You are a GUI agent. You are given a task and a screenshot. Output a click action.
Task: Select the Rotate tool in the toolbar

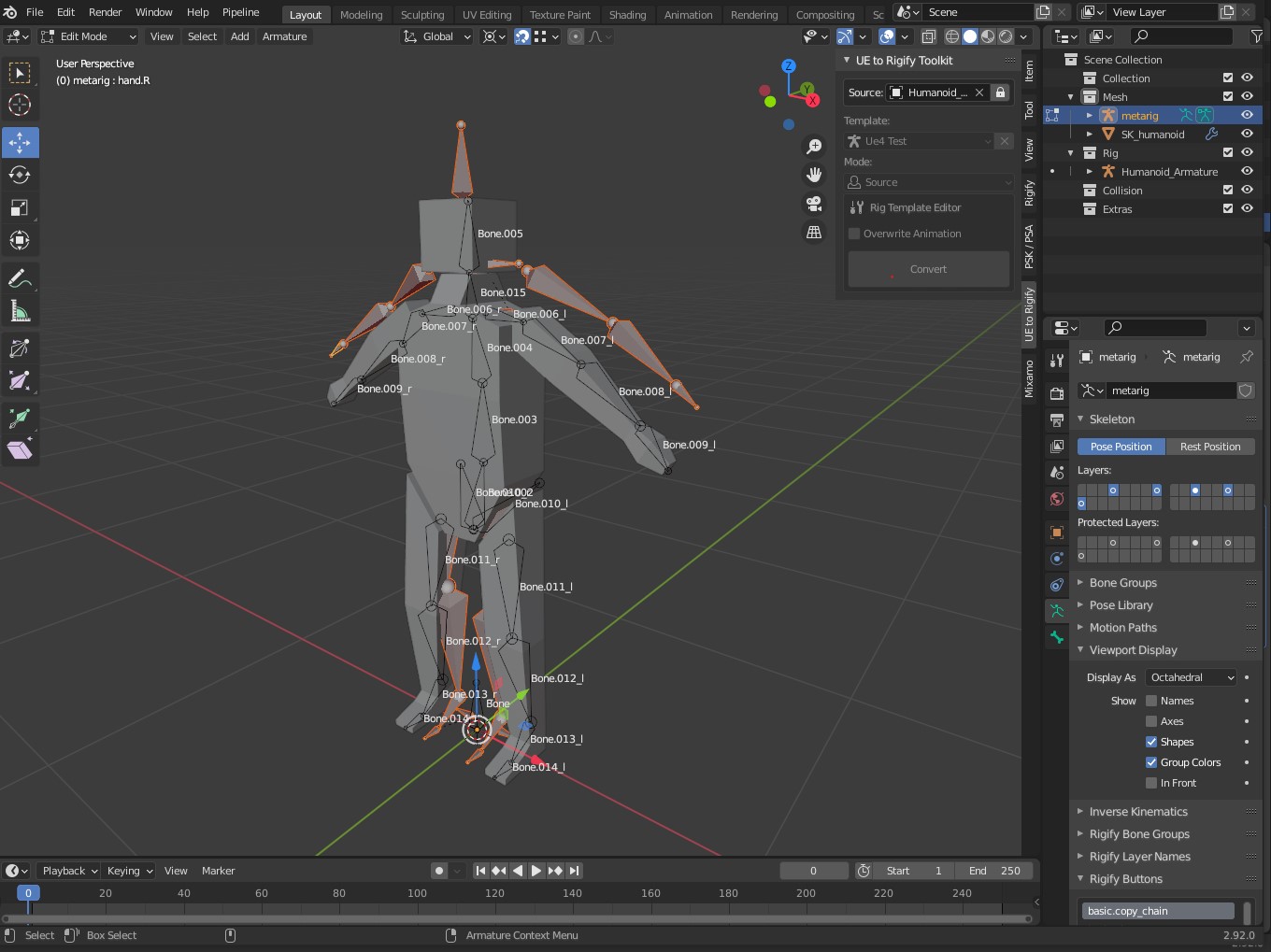20,175
